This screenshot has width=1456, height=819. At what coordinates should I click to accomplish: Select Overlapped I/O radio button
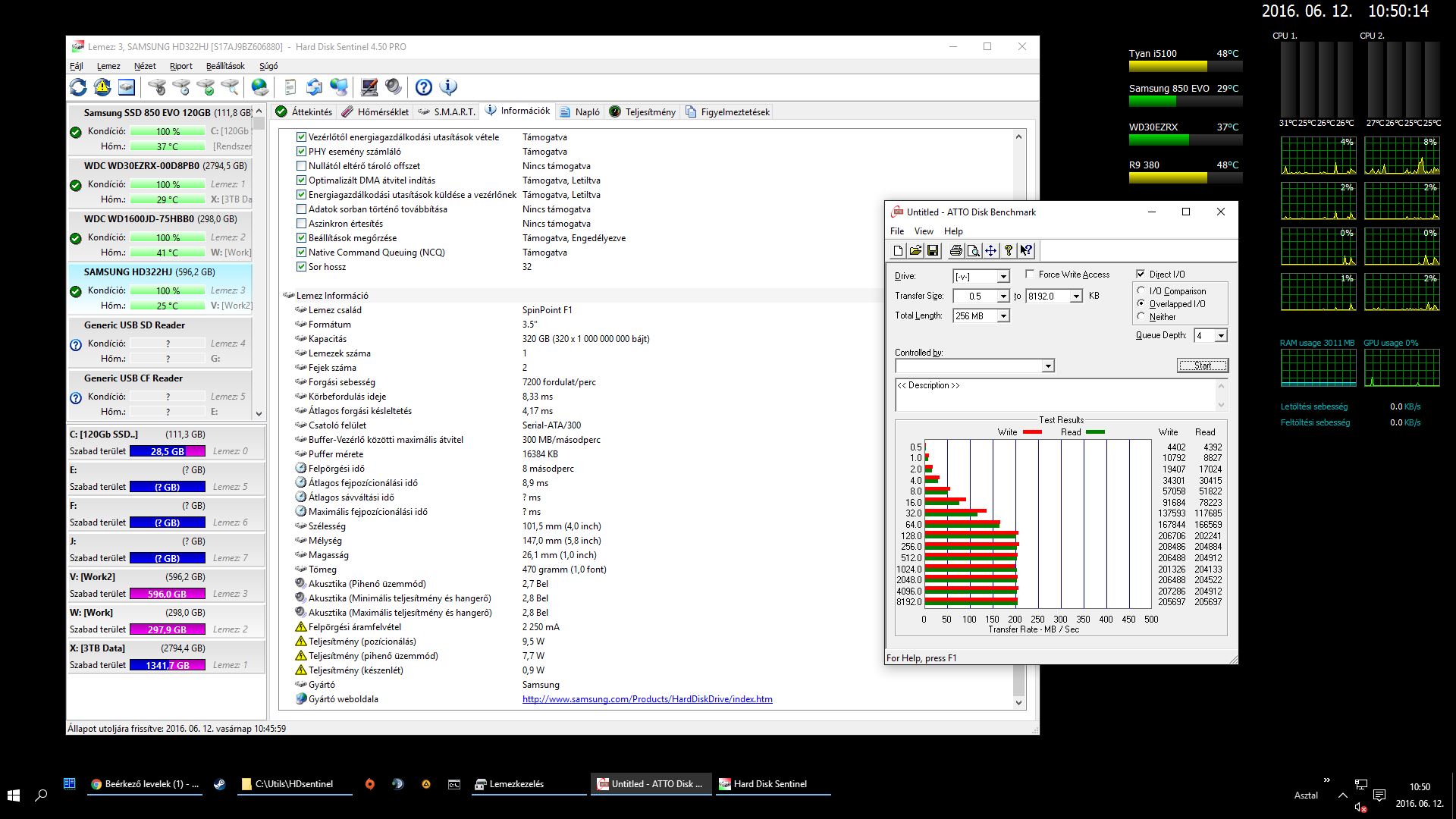(x=1141, y=304)
